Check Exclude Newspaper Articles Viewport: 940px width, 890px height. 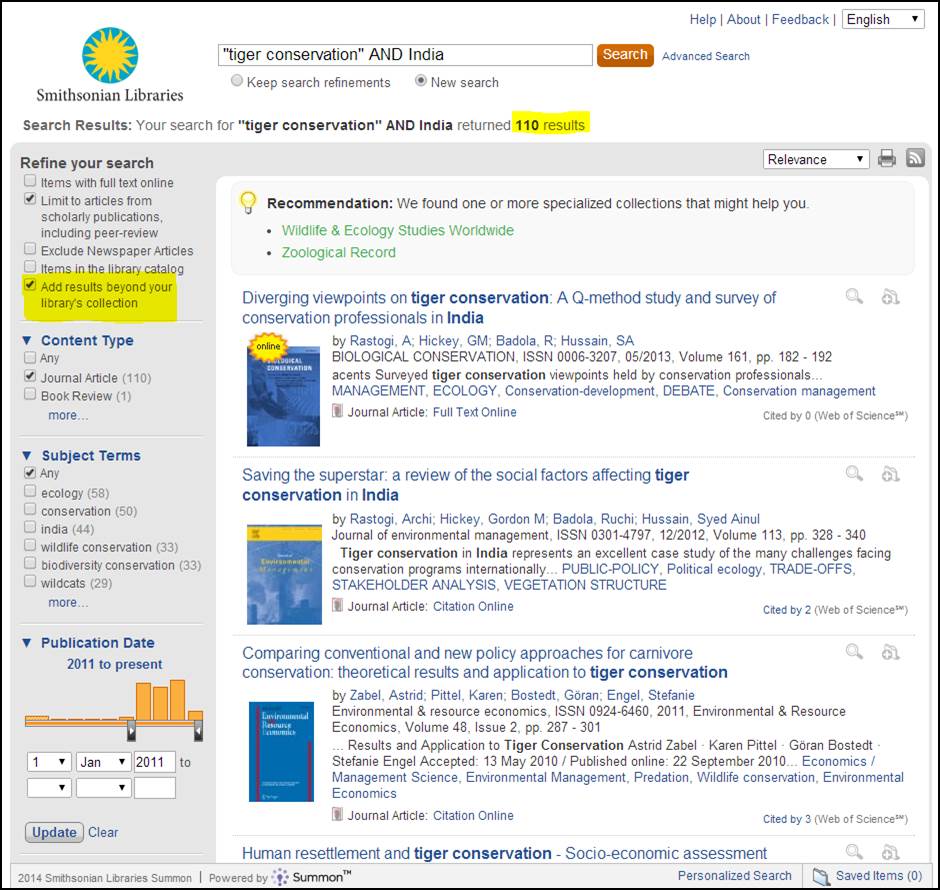pos(30,249)
